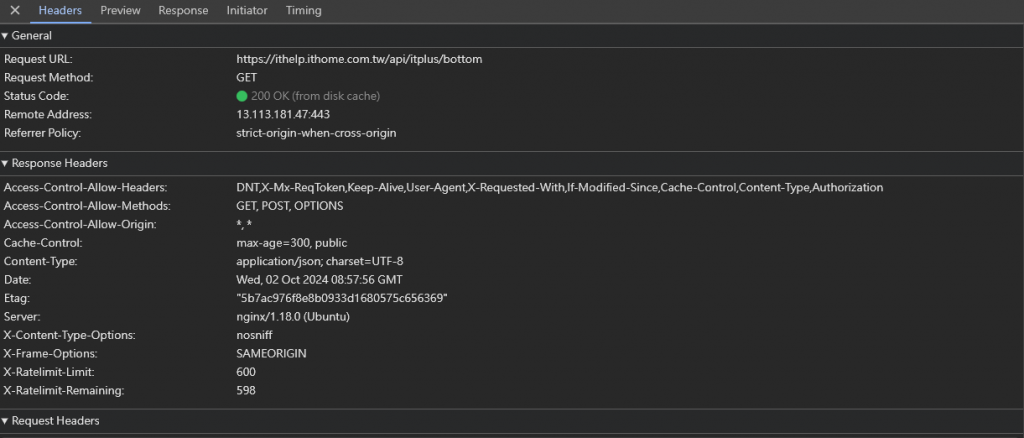Switch to the Response tab
This screenshot has width=1024, height=438.
click(183, 11)
